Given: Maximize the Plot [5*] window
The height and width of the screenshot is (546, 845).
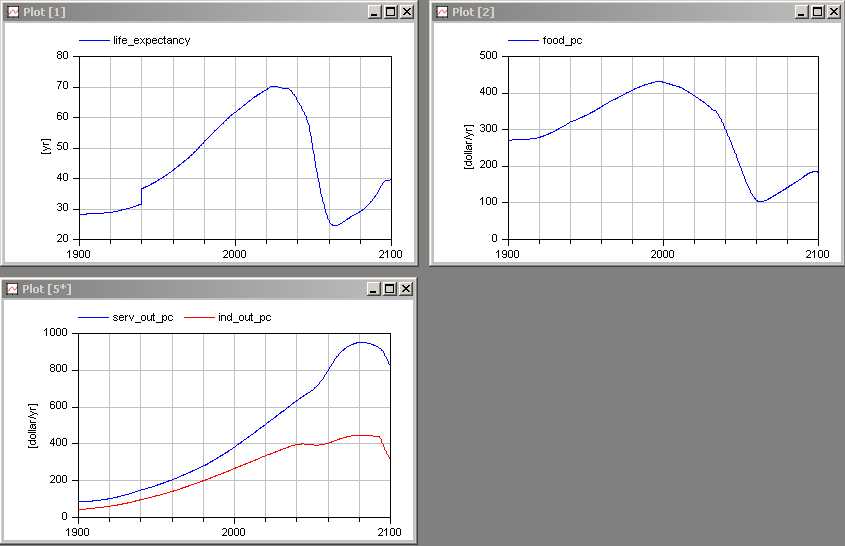Looking at the screenshot, I should (x=390, y=289).
